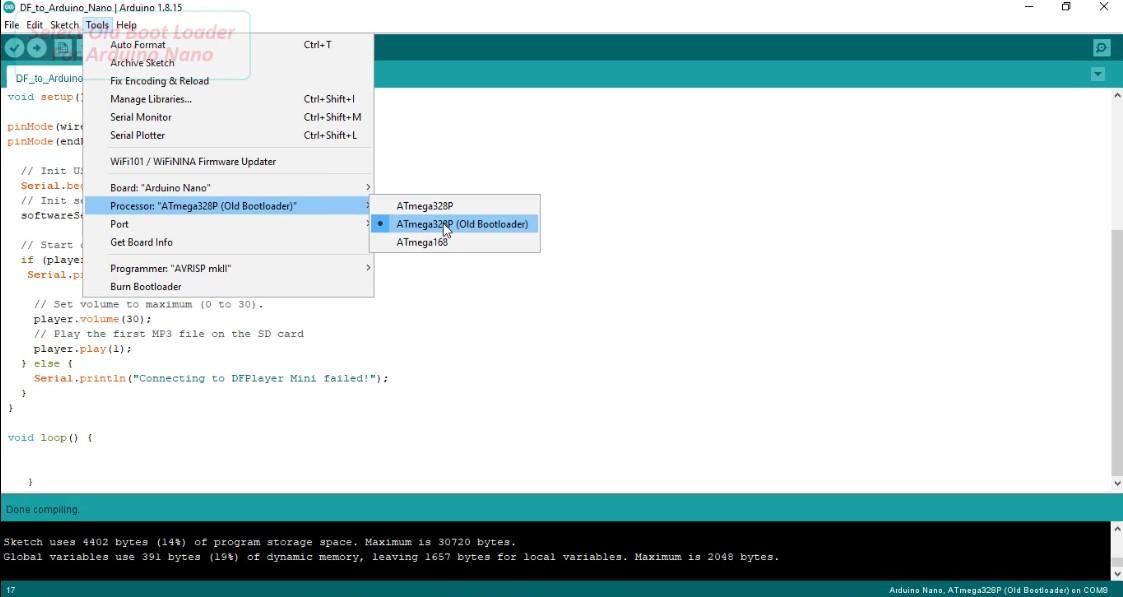Choose Auto Format from Tools menu
The image size is (1123, 597).
tap(228, 44)
